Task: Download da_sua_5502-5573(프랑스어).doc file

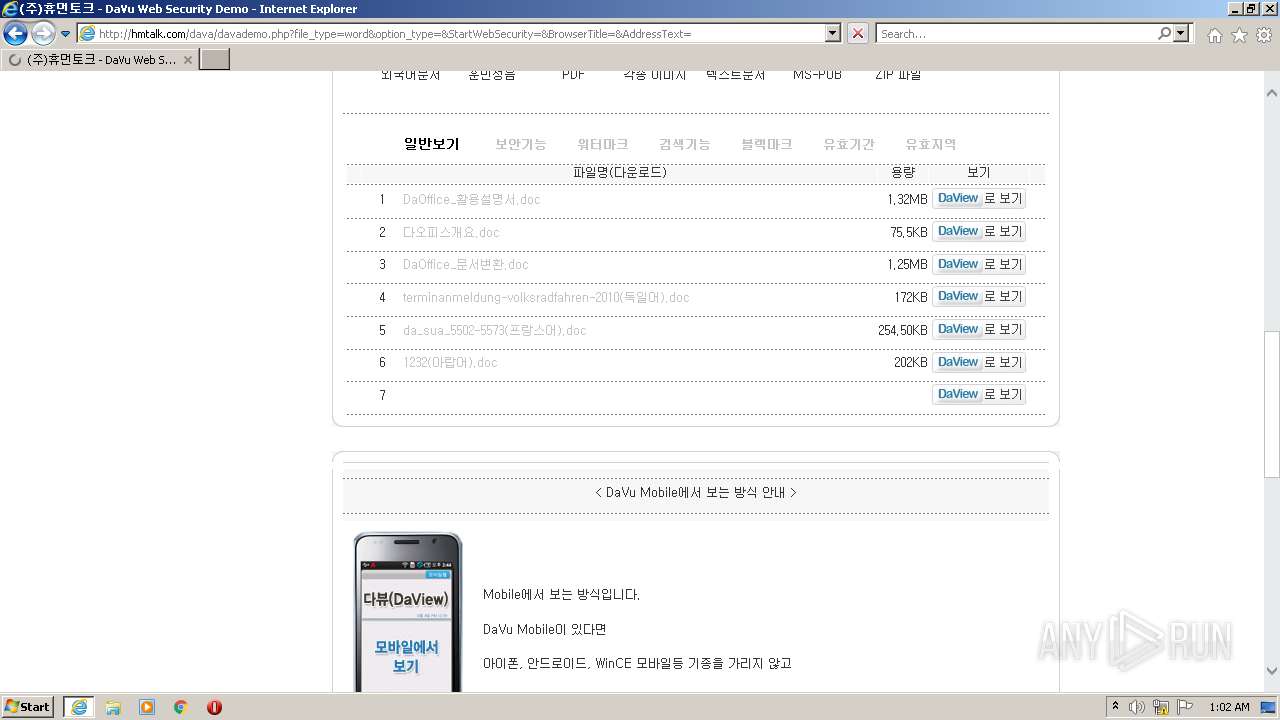Action: click(494, 330)
